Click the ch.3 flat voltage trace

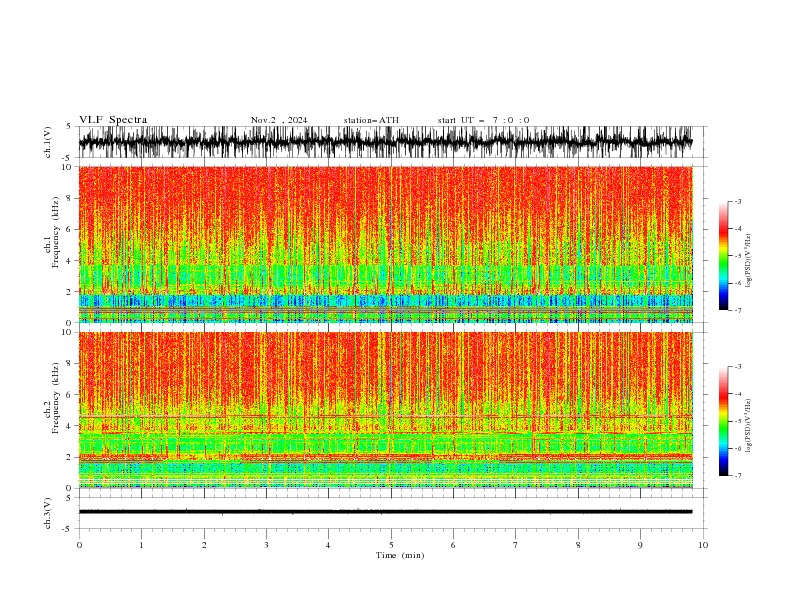385,512
